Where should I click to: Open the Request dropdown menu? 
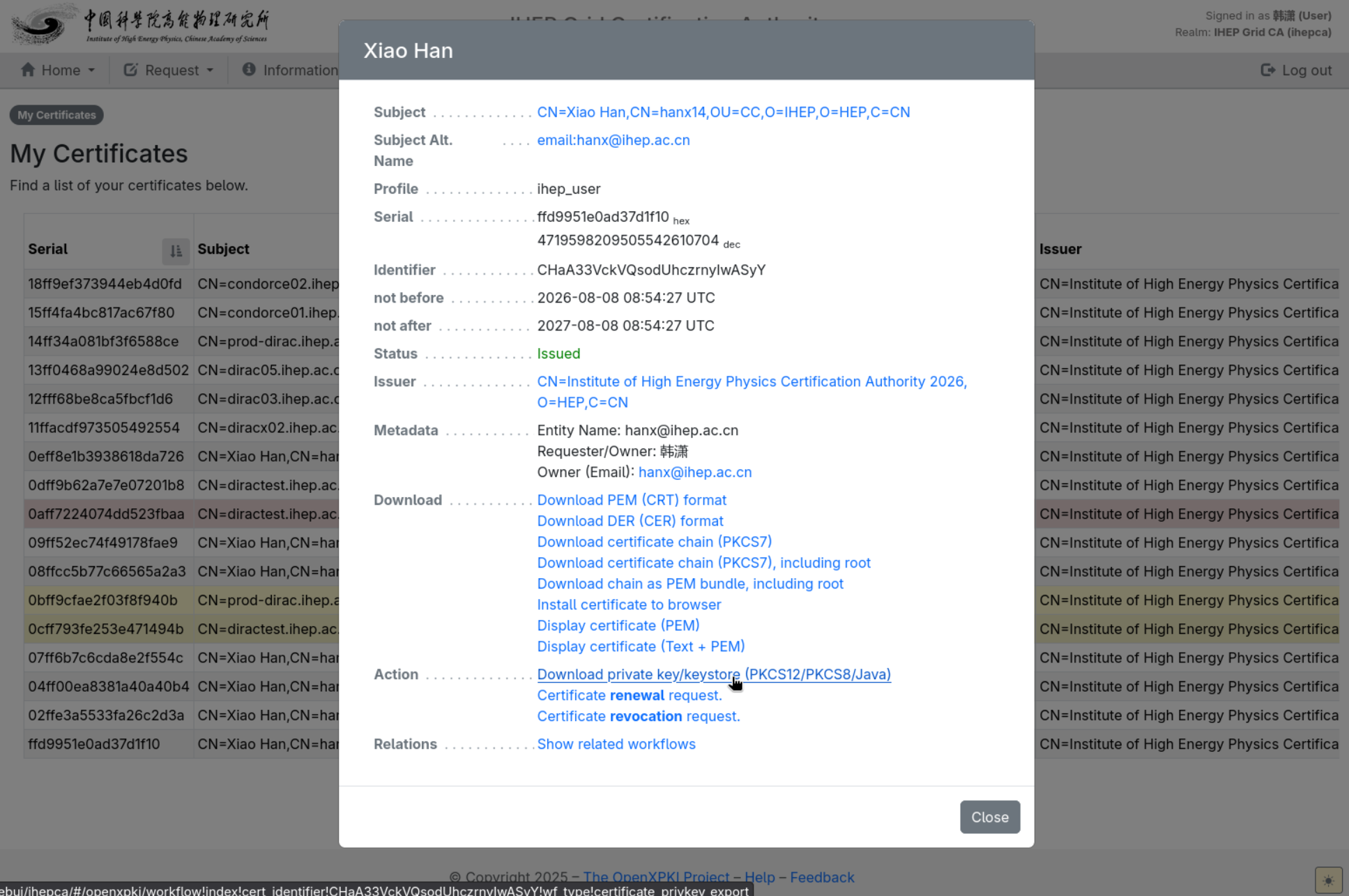(x=168, y=70)
